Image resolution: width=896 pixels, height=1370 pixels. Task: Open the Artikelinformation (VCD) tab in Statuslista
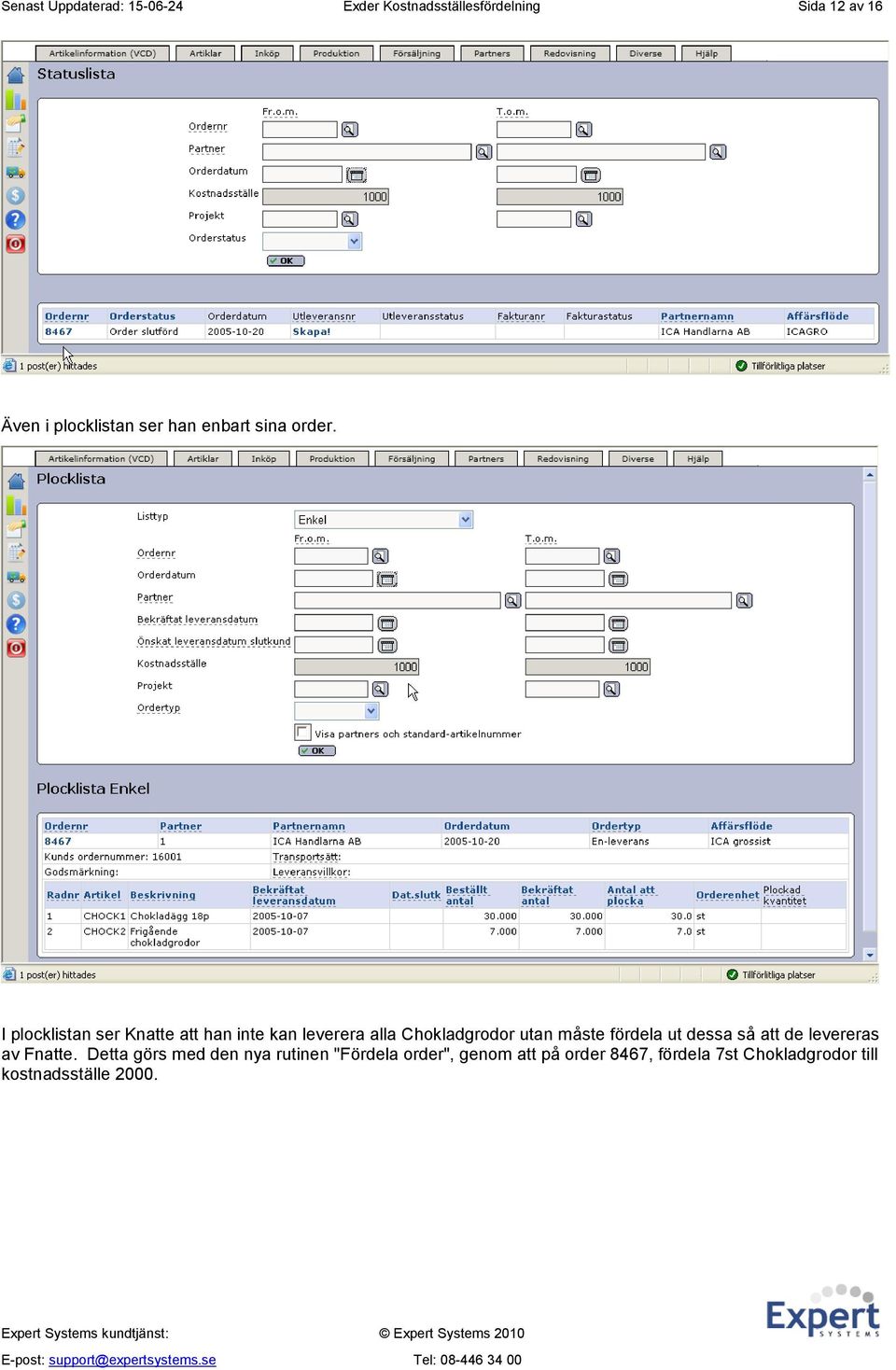point(103,54)
